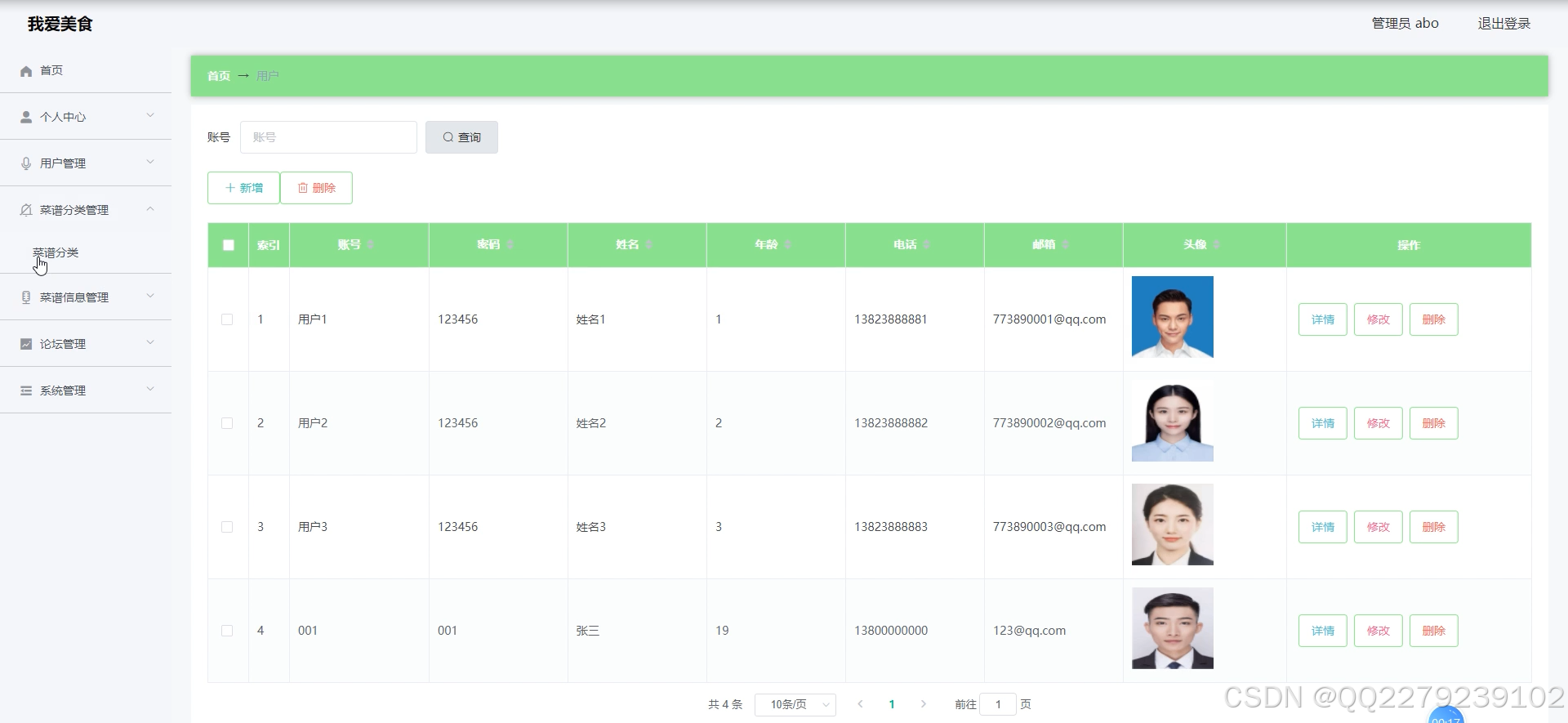Check the checkbox for row 用户1
The height and width of the screenshot is (723, 1568).
tap(227, 319)
